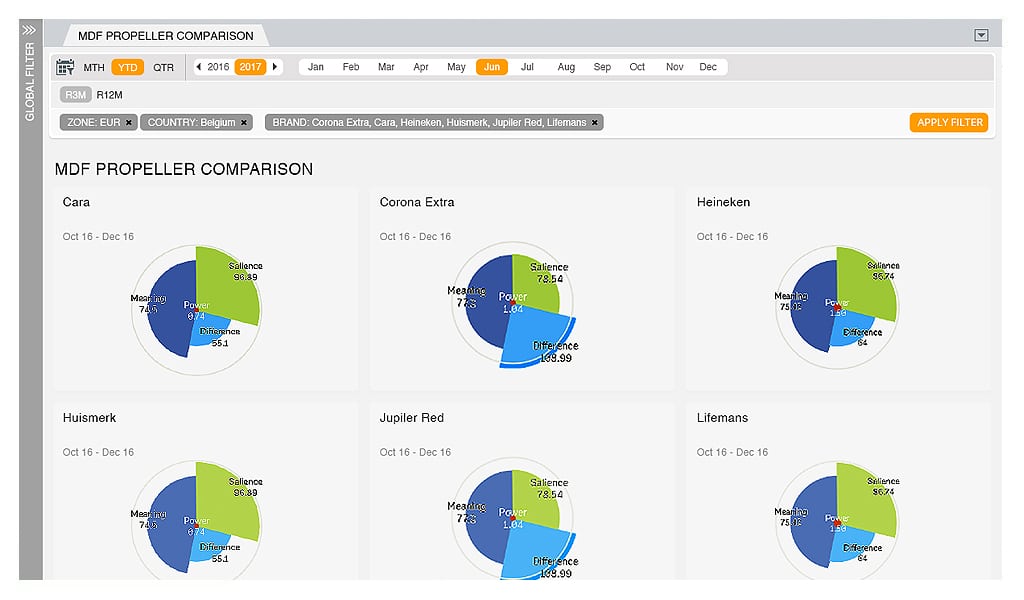Go to previous year with left arrow
Screen dimensions: 1024x600
[x=199, y=67]
